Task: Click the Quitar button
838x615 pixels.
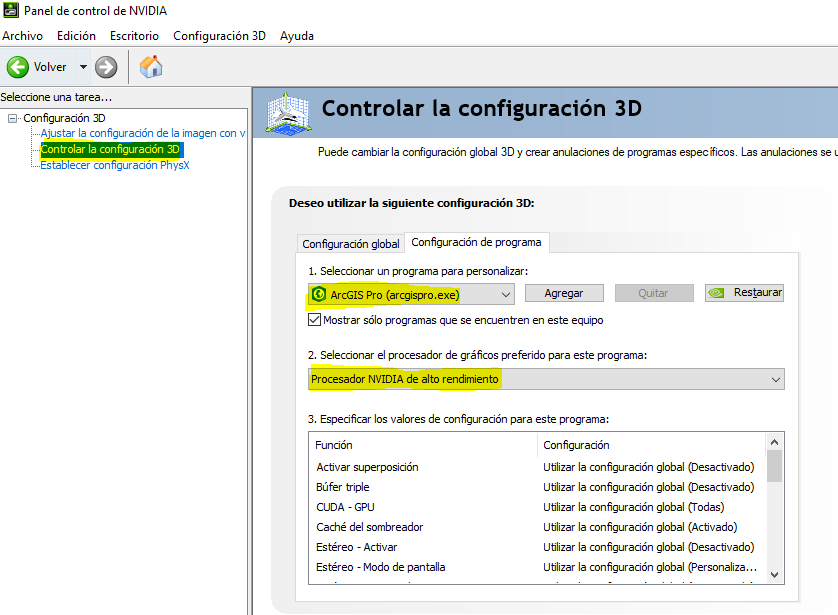Action: pyautogui.click(x=653, y=293)
